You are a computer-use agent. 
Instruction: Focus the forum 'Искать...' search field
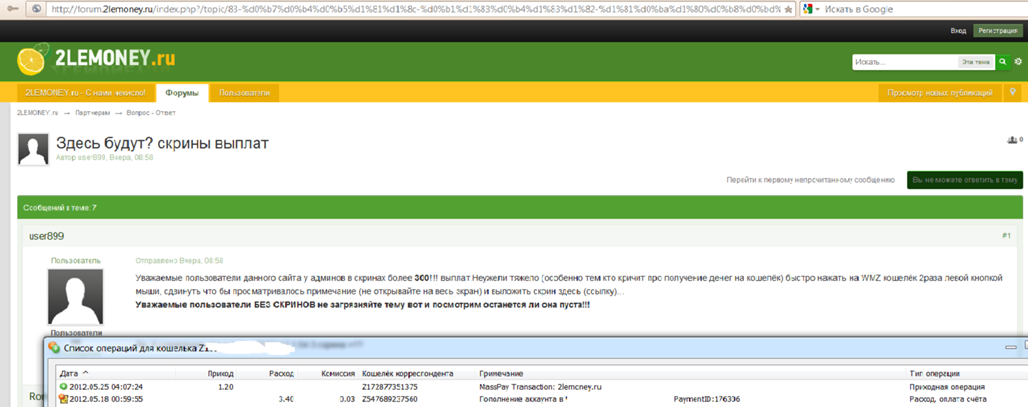pos(905,62)
